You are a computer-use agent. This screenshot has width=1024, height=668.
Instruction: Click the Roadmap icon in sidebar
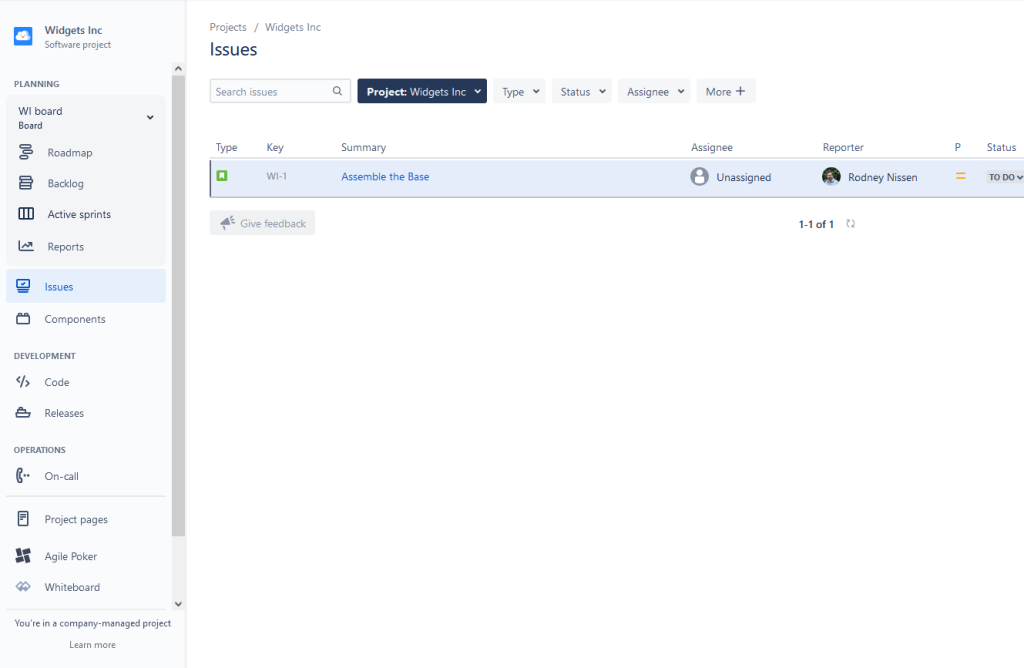coord(26,153)
